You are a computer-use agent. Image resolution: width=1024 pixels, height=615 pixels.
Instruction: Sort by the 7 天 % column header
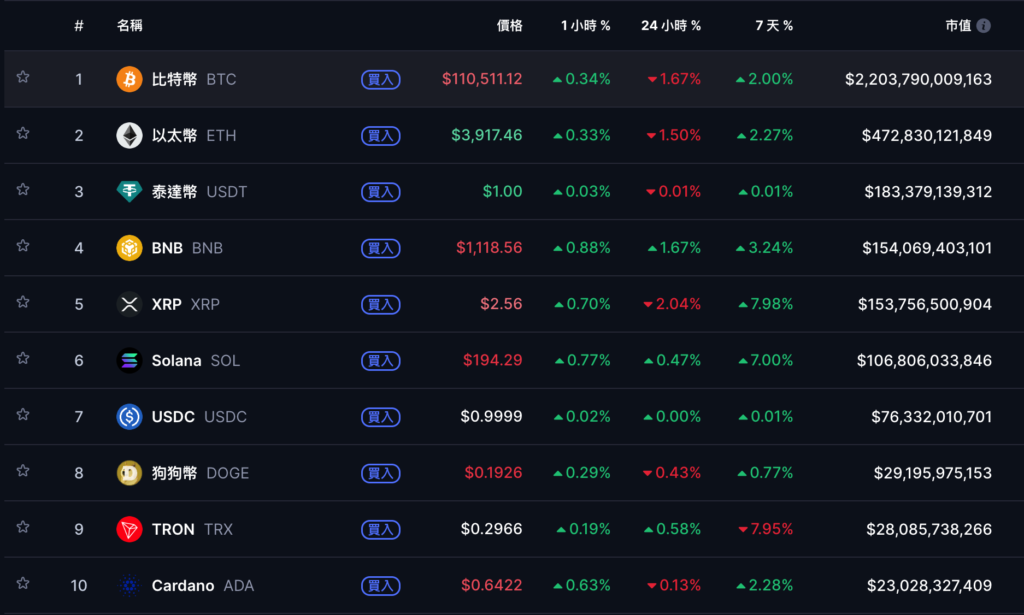click(x=773, y=26)
